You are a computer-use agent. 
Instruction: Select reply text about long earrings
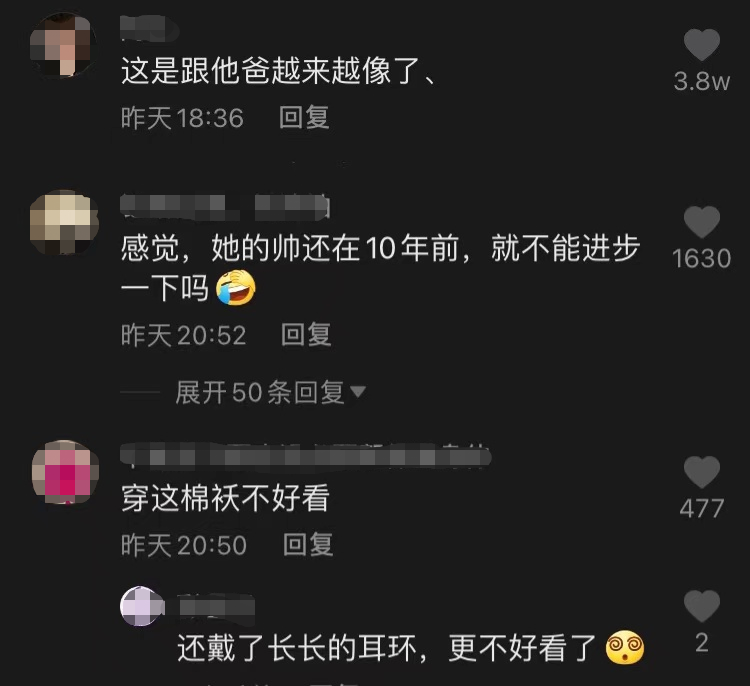pyautogui.click(x=410, y=648)
